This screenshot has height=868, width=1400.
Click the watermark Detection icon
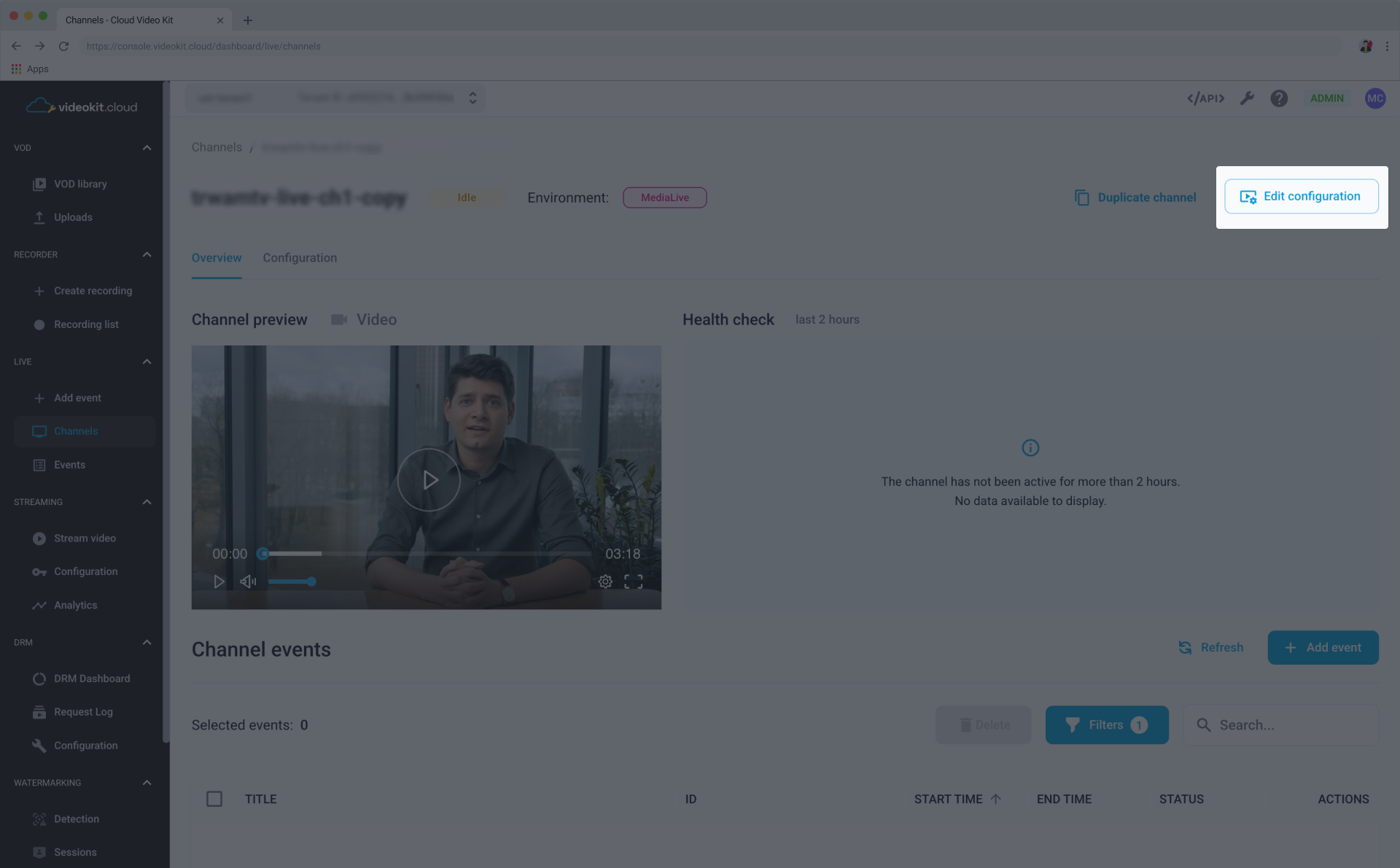pyautogui.click(x=39, y=818)
